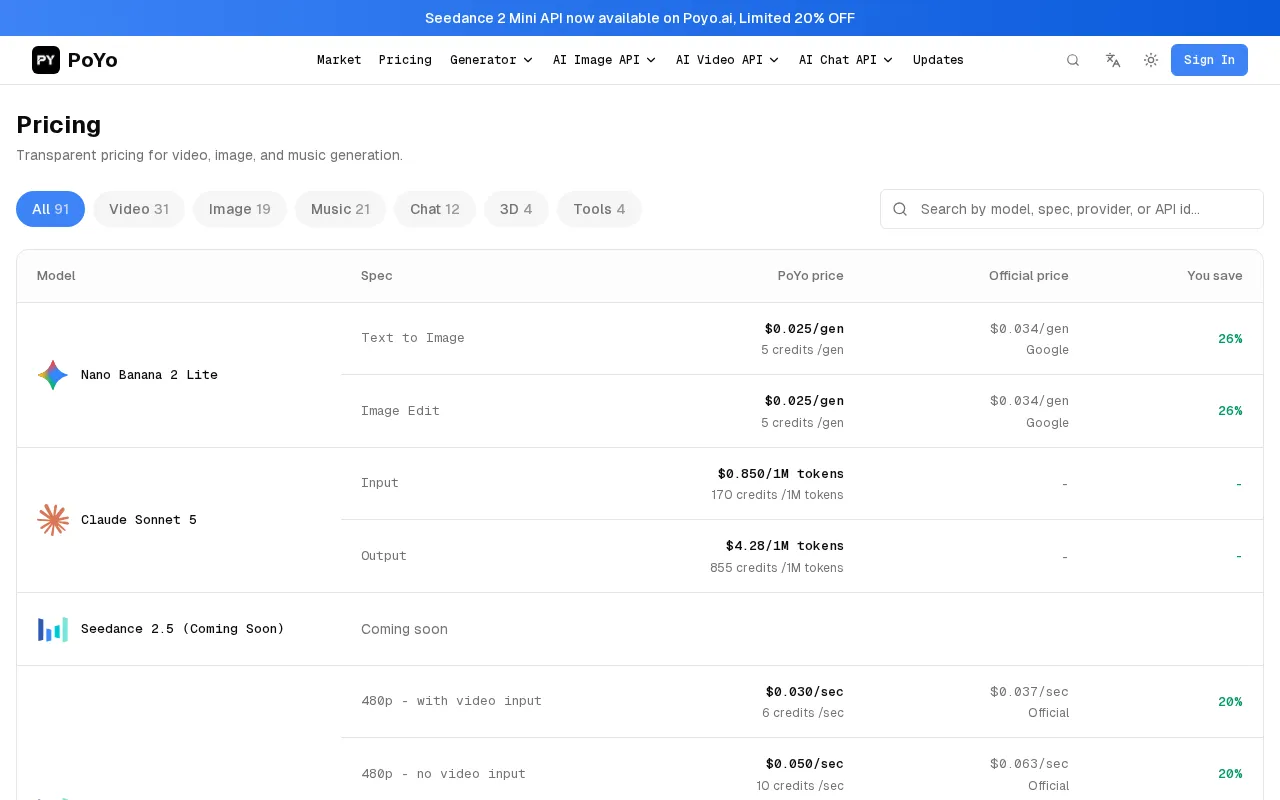Click the $0.030/sec PoYo price
Image resolution: width=1280 pixels, height=800 pixels.
[x=805, y=692]
